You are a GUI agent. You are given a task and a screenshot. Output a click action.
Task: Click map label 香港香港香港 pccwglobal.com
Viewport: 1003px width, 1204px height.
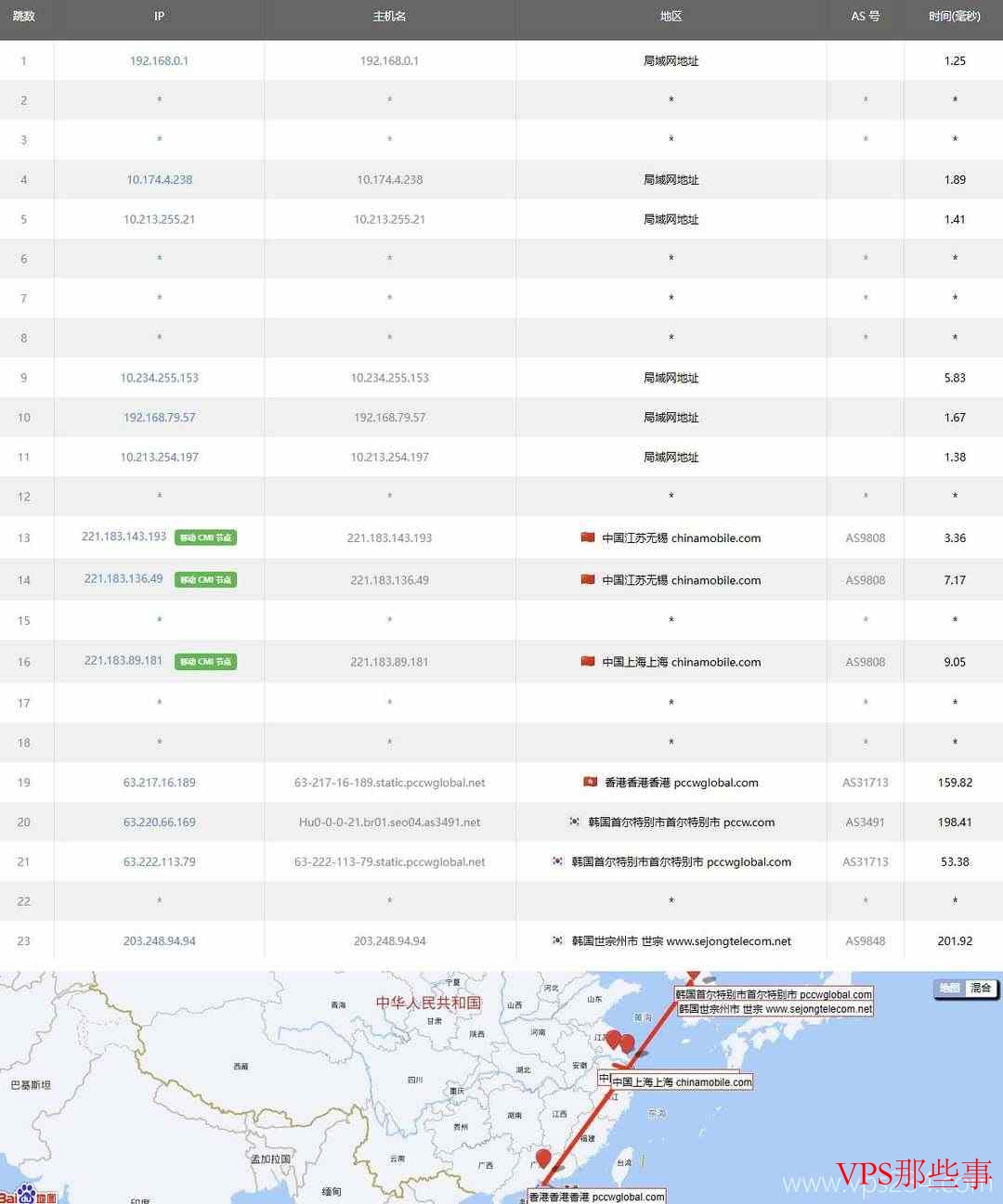pos(596,1197)
